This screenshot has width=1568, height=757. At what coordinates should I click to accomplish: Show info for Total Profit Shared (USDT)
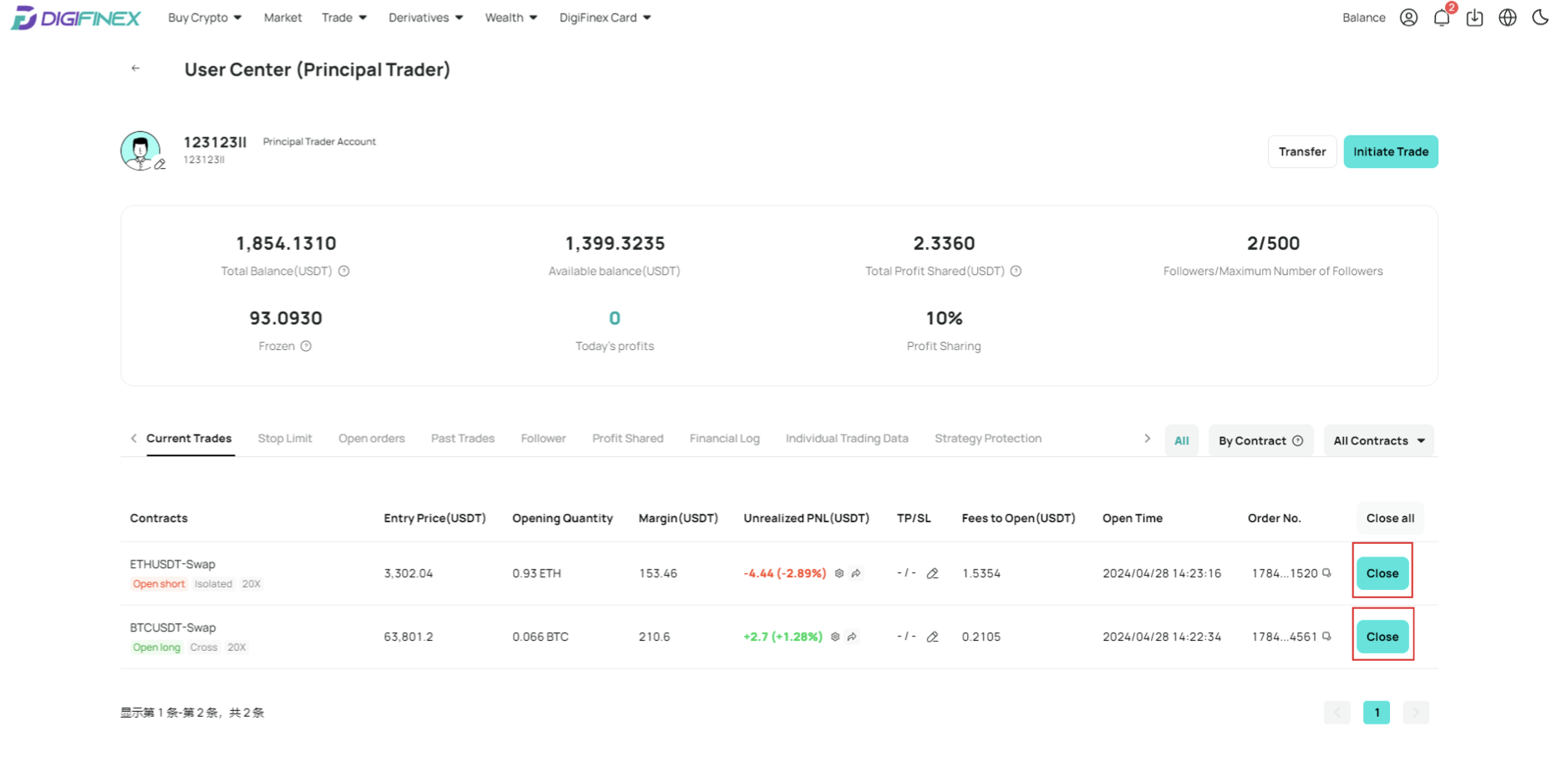[1016, 271]
